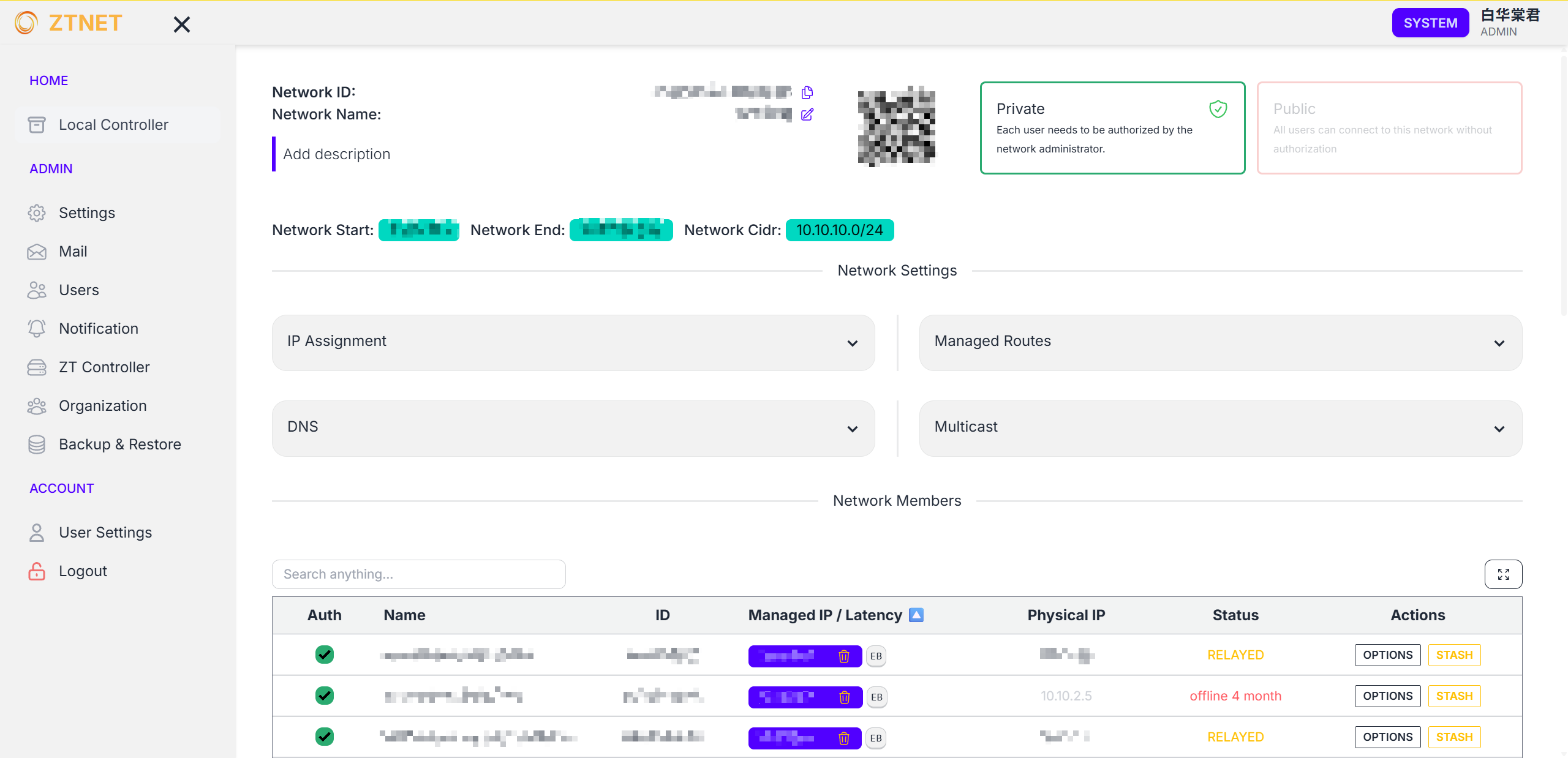Click the SYSTEM button in header
1568x758 pixels.
tap(1430, 23)
